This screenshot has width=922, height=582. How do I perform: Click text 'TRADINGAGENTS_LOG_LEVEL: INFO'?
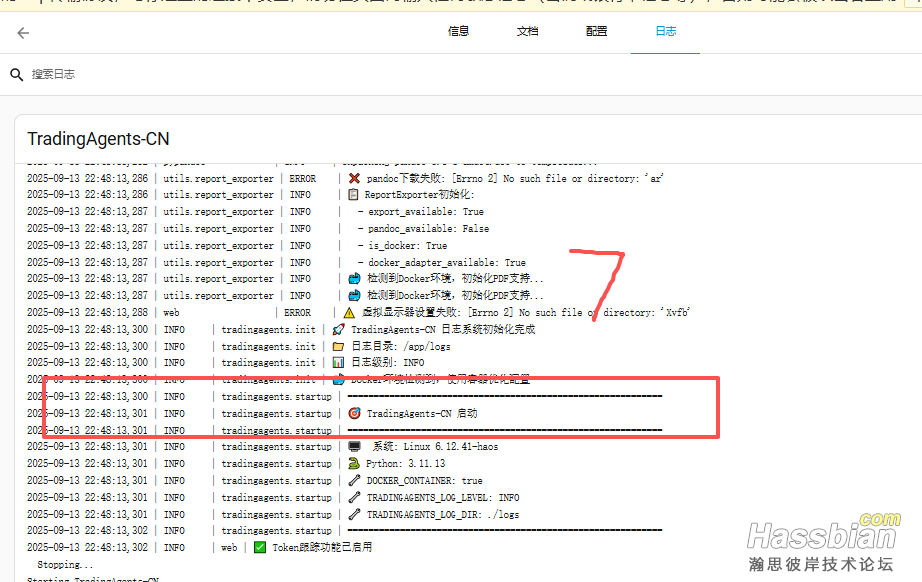coord(443,498)
